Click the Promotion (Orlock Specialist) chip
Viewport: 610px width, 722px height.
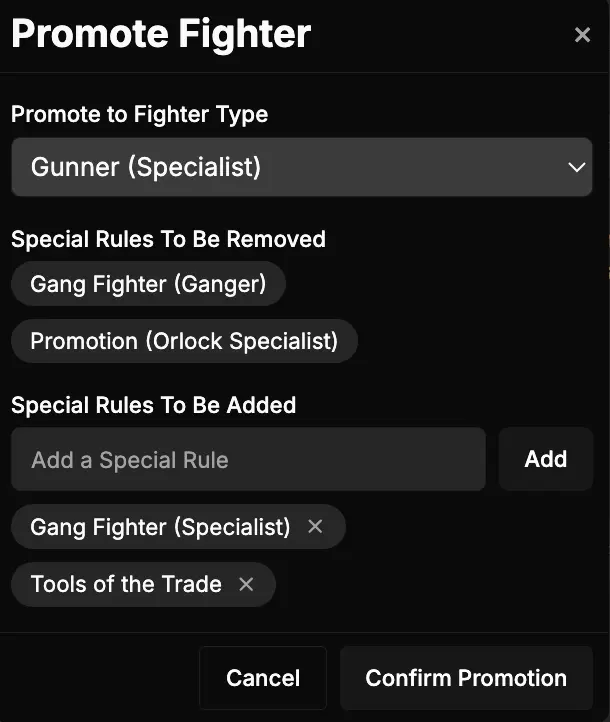click(184, 341)
